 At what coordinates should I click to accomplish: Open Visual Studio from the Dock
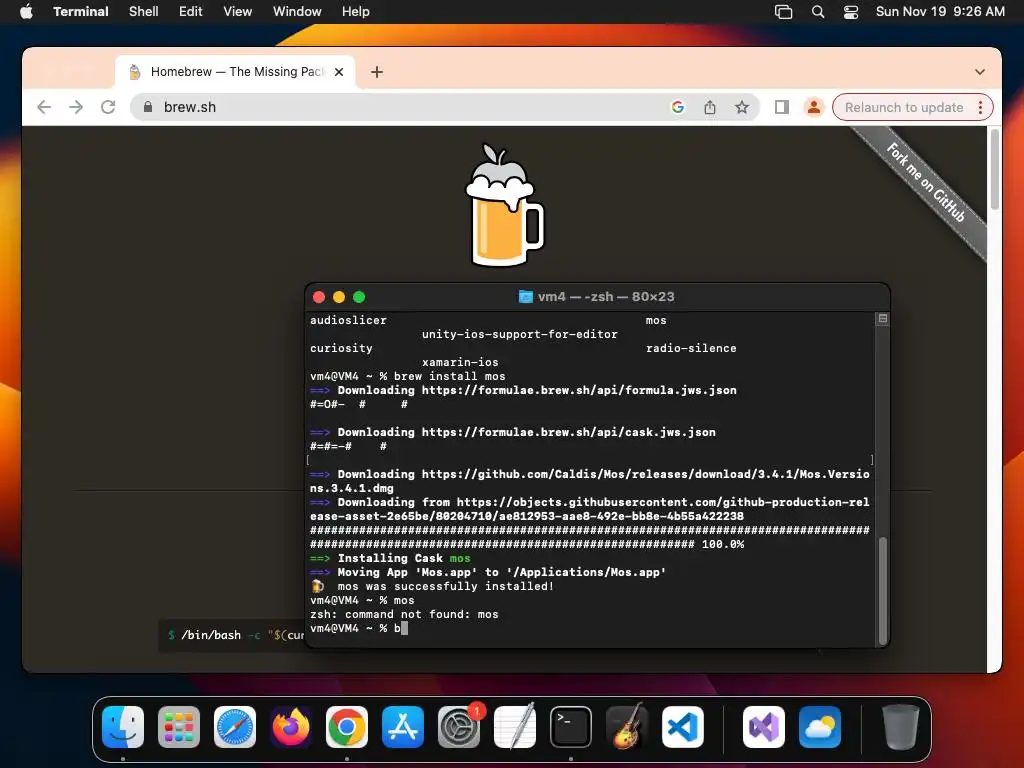point(763,727)
